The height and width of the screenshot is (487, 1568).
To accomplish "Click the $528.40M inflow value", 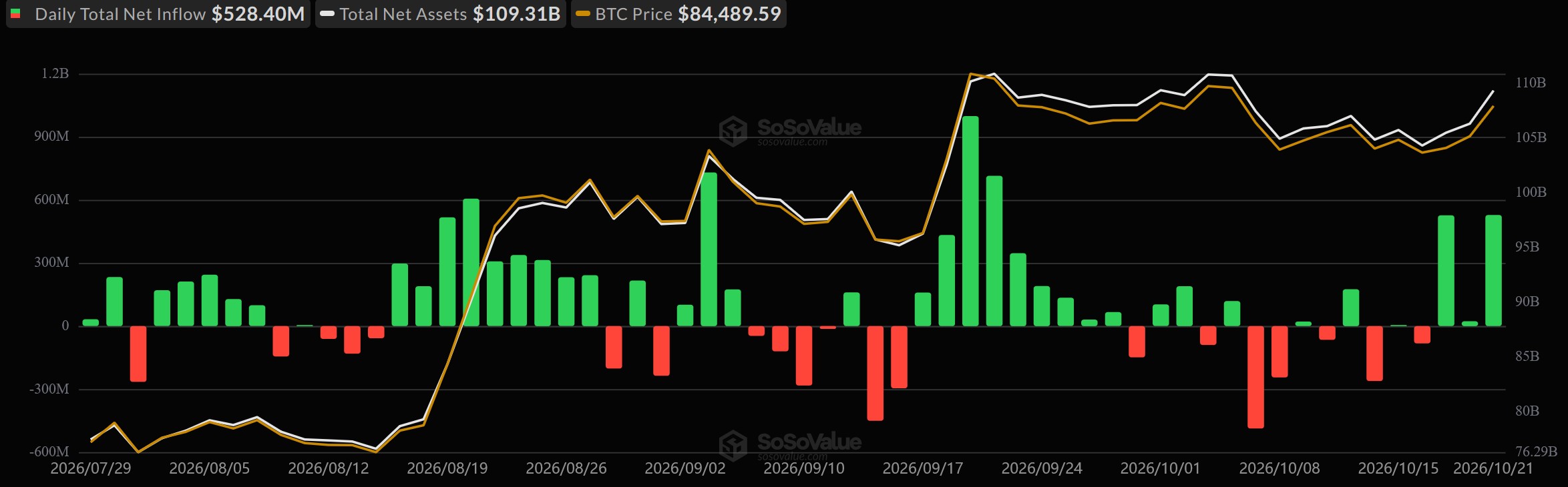I will tap(258, 14).
